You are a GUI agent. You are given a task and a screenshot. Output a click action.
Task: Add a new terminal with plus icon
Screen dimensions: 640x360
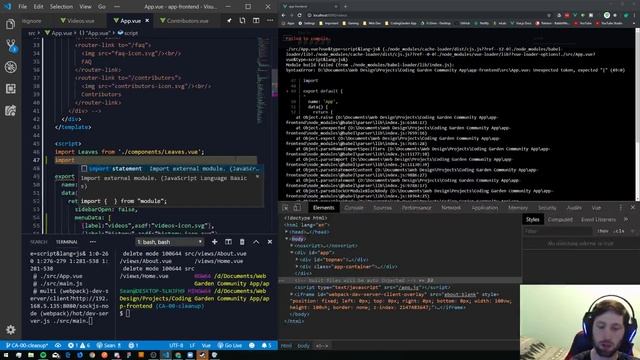[214, 242]
